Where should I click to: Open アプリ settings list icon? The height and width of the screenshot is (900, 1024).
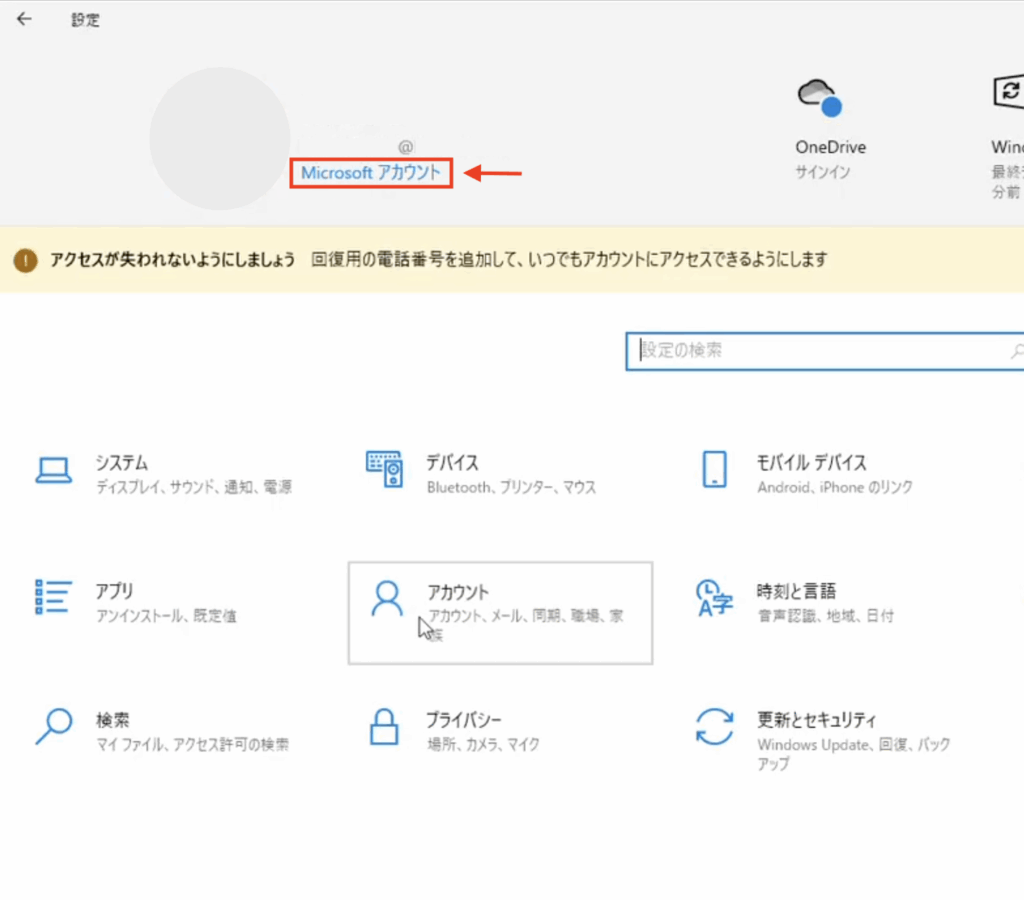tap(54, 597)
